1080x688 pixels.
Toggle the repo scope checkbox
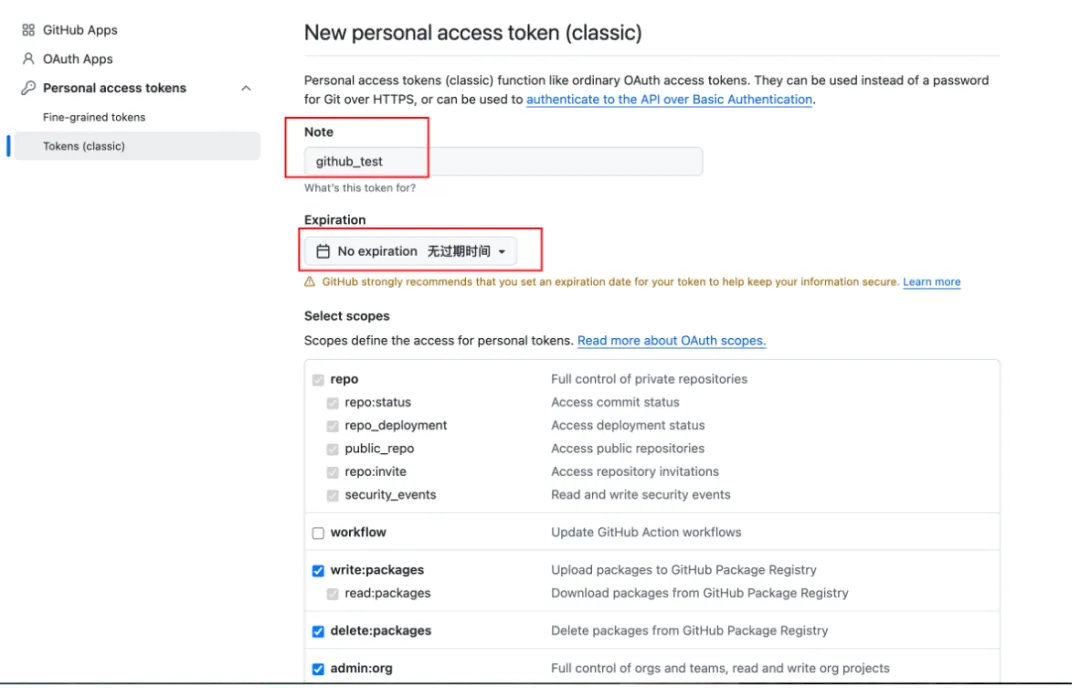318,380
